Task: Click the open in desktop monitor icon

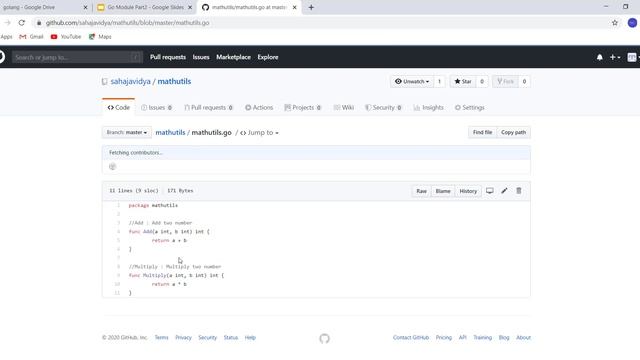Action: pos(490,191)
